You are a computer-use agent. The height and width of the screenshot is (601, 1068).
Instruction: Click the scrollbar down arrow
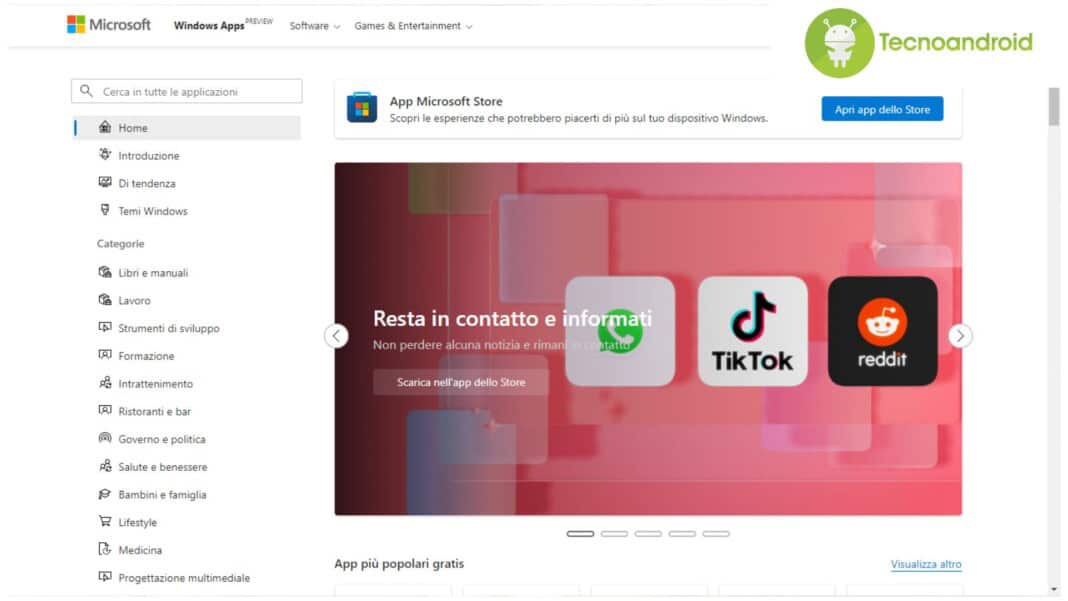1054,589
